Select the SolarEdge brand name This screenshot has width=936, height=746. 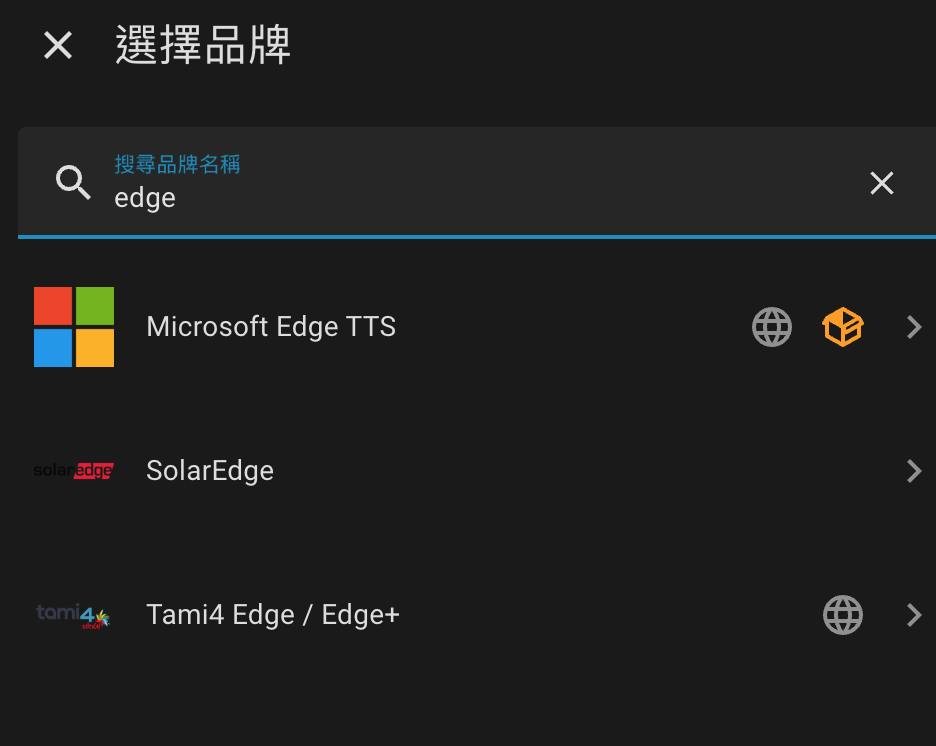coord(210,471)
